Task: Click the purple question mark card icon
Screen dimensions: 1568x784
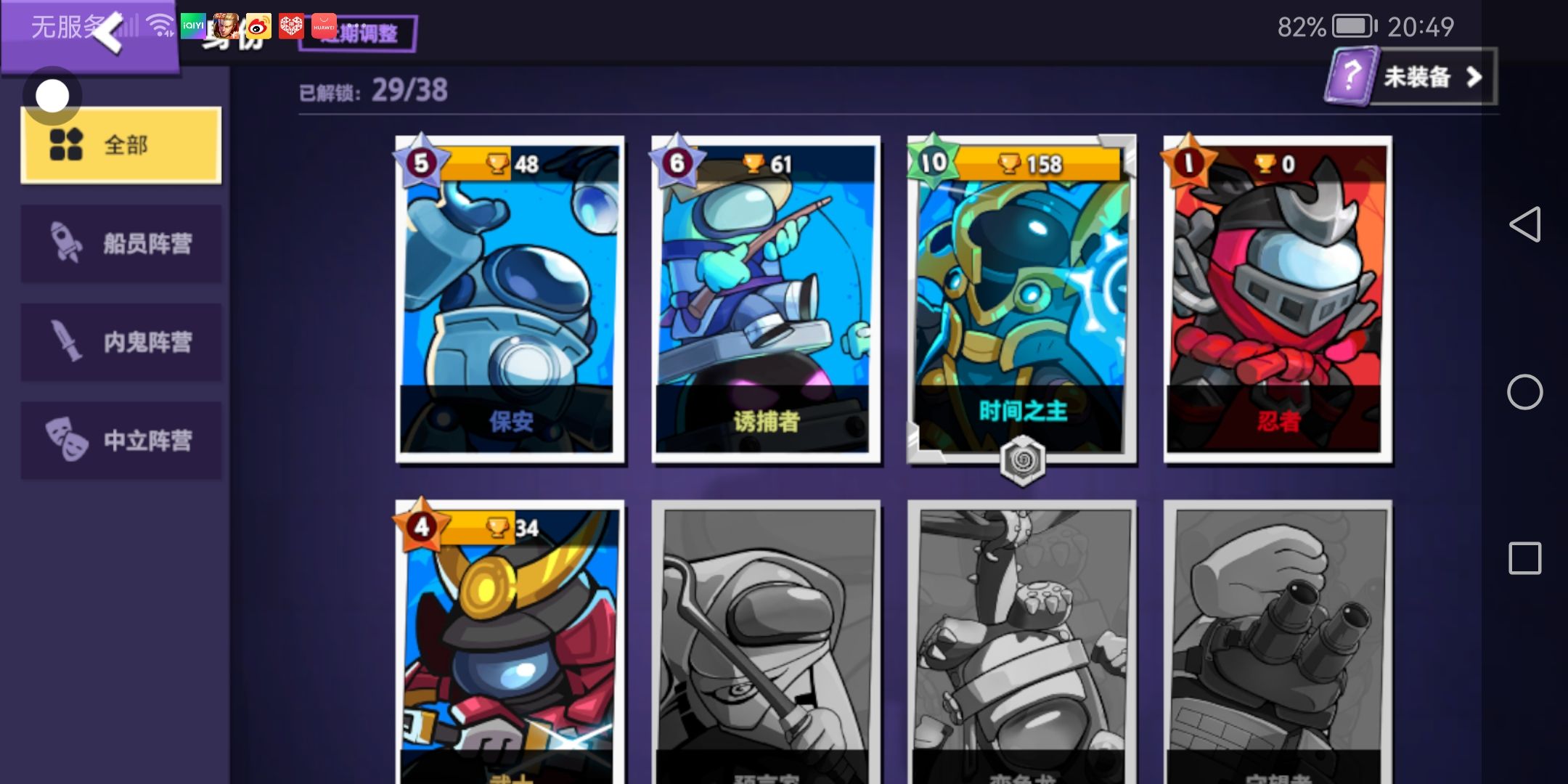Action: [1350, 75]
